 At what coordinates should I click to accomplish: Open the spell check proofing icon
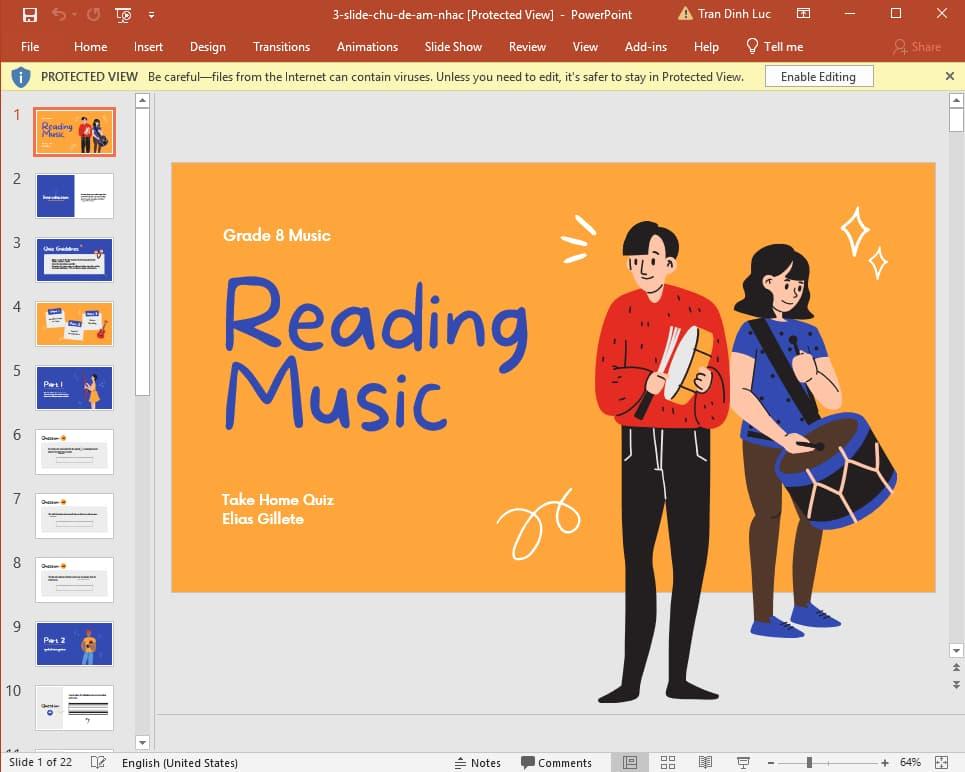(98, 762)
